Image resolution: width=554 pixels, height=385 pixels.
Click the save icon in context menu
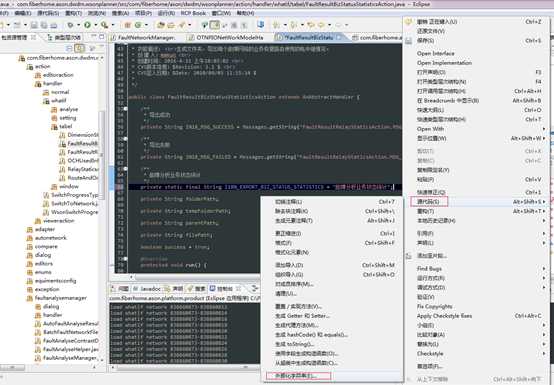click(x=409, y=41)
